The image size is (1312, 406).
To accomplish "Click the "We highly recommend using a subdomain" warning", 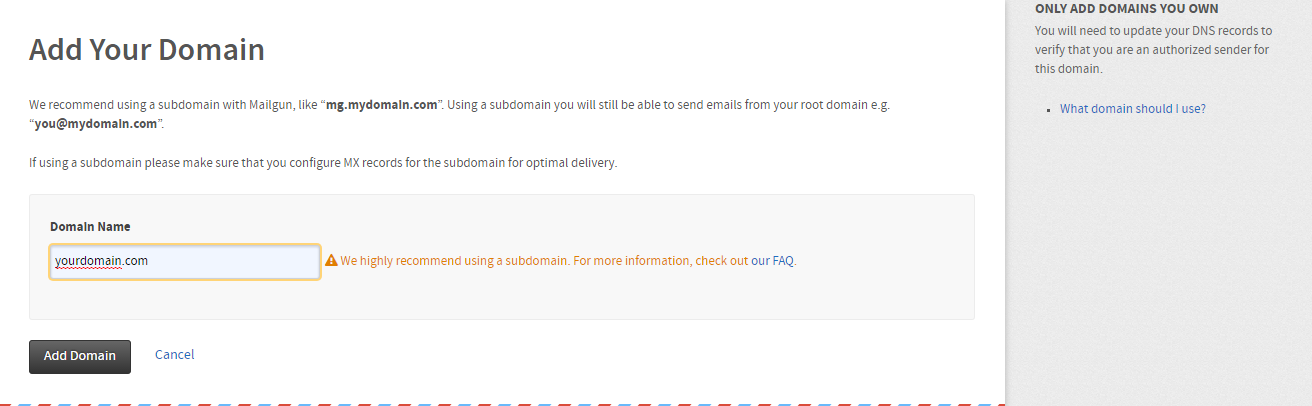I will (455, 261).
